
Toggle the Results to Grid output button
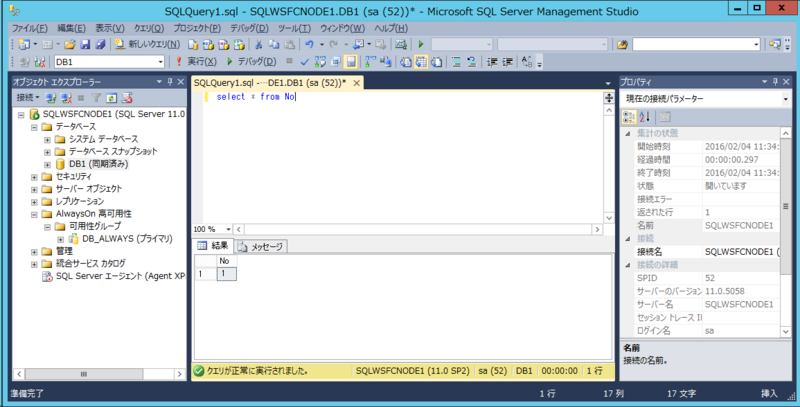(421, 62)
